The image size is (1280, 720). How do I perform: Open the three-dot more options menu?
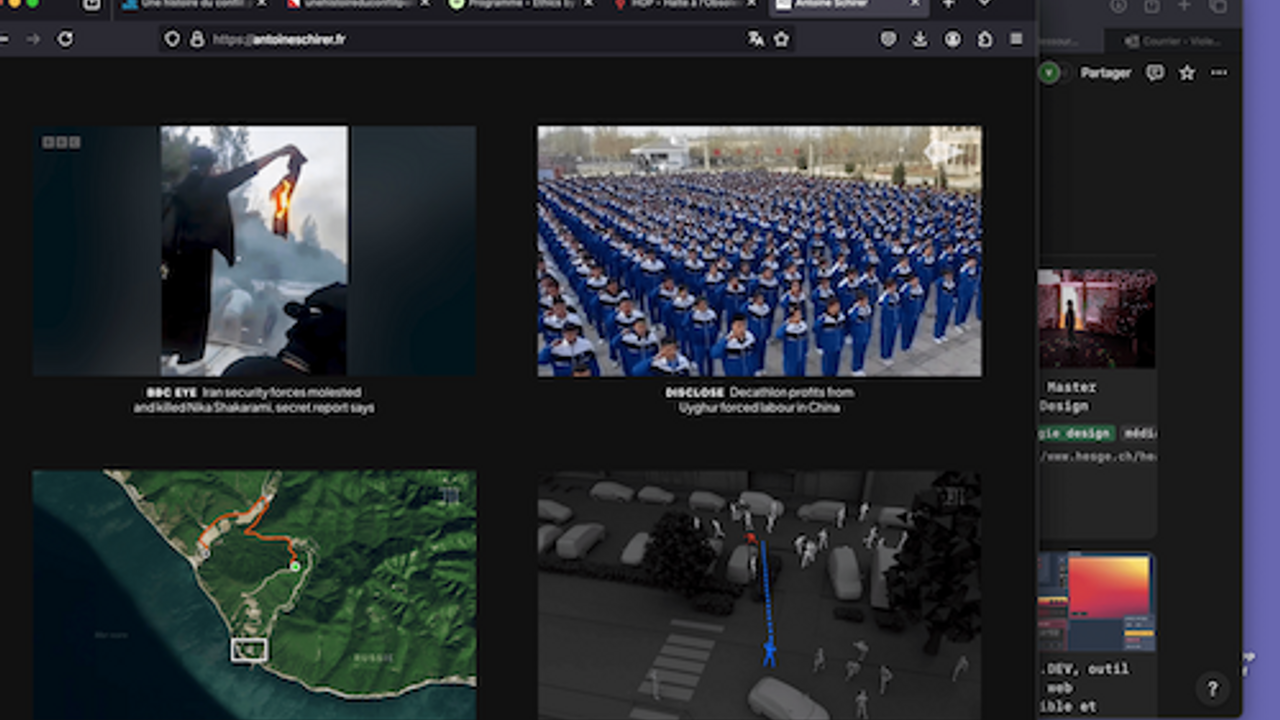click(x=1219, y=73)
